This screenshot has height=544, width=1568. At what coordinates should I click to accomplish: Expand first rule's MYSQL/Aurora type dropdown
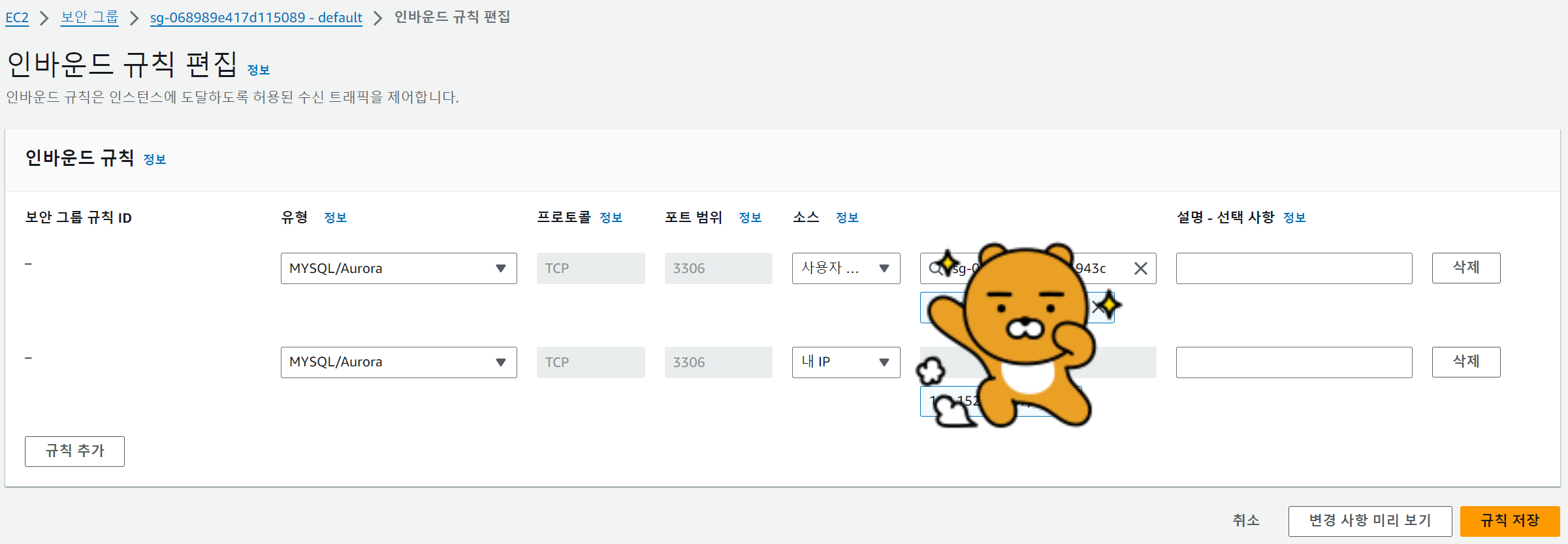click(399, 268)
